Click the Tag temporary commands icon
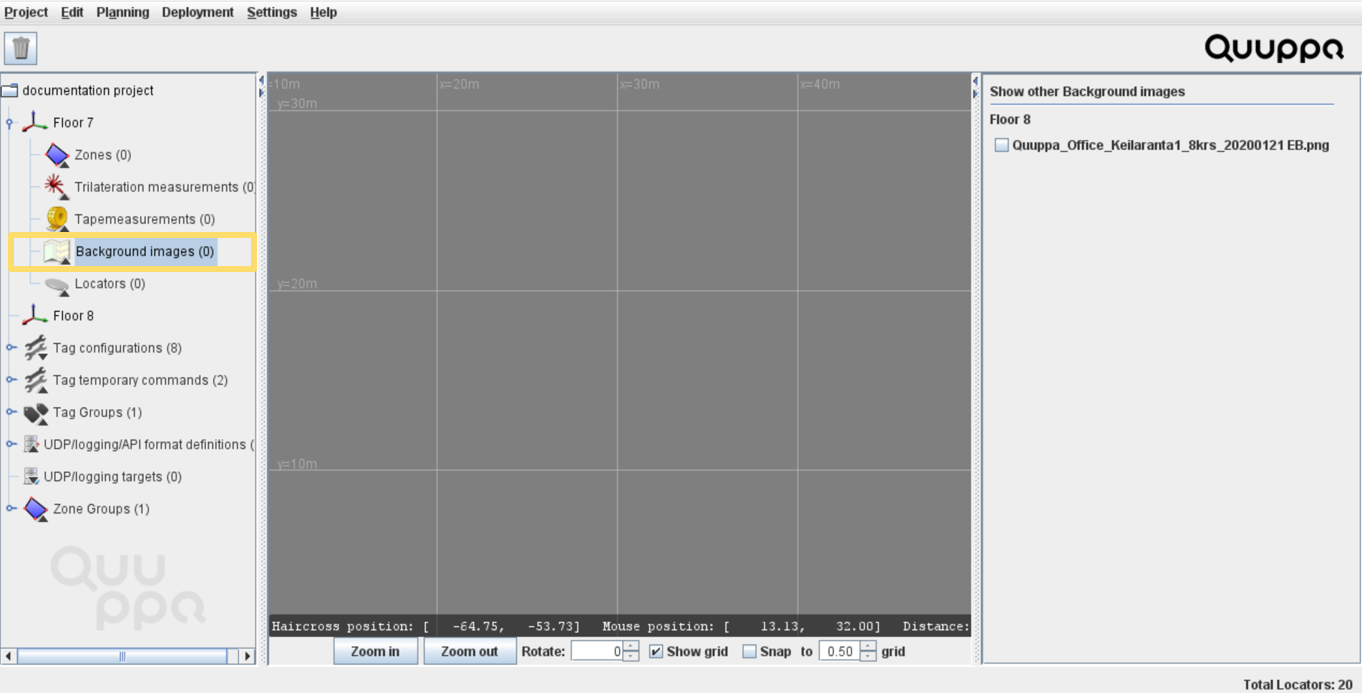 click(x=35, y=380)
